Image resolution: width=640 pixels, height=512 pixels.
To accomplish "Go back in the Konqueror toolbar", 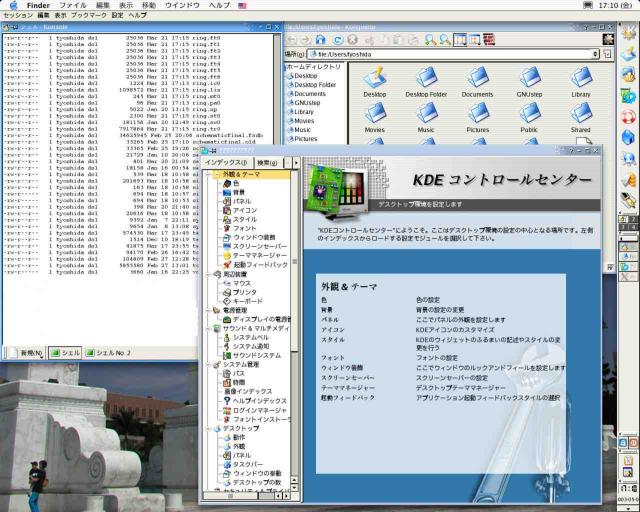I will point(291,40).
